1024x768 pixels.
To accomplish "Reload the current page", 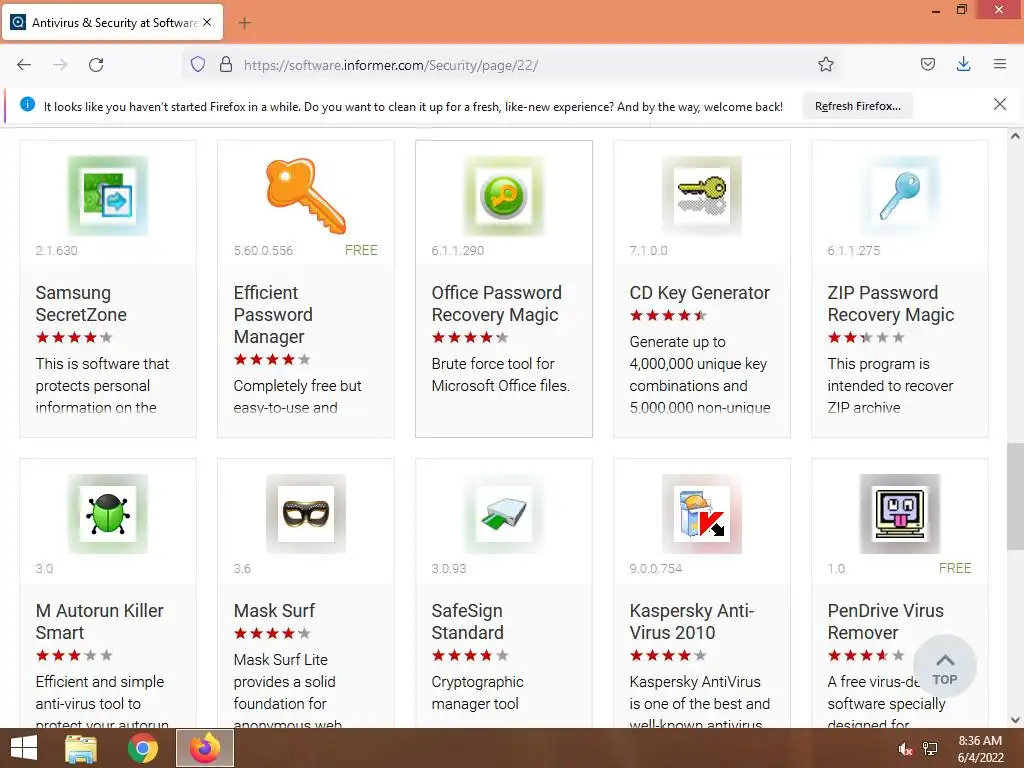I will (x=96, y=65).
